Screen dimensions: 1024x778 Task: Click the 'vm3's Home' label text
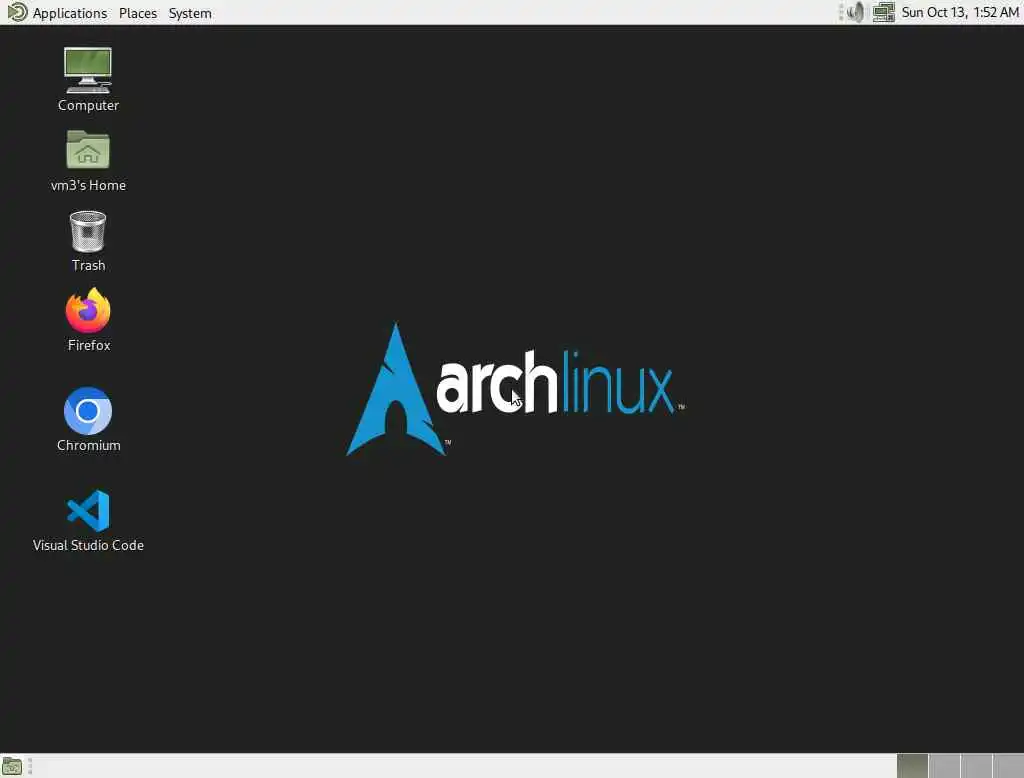tap(88, 186)
